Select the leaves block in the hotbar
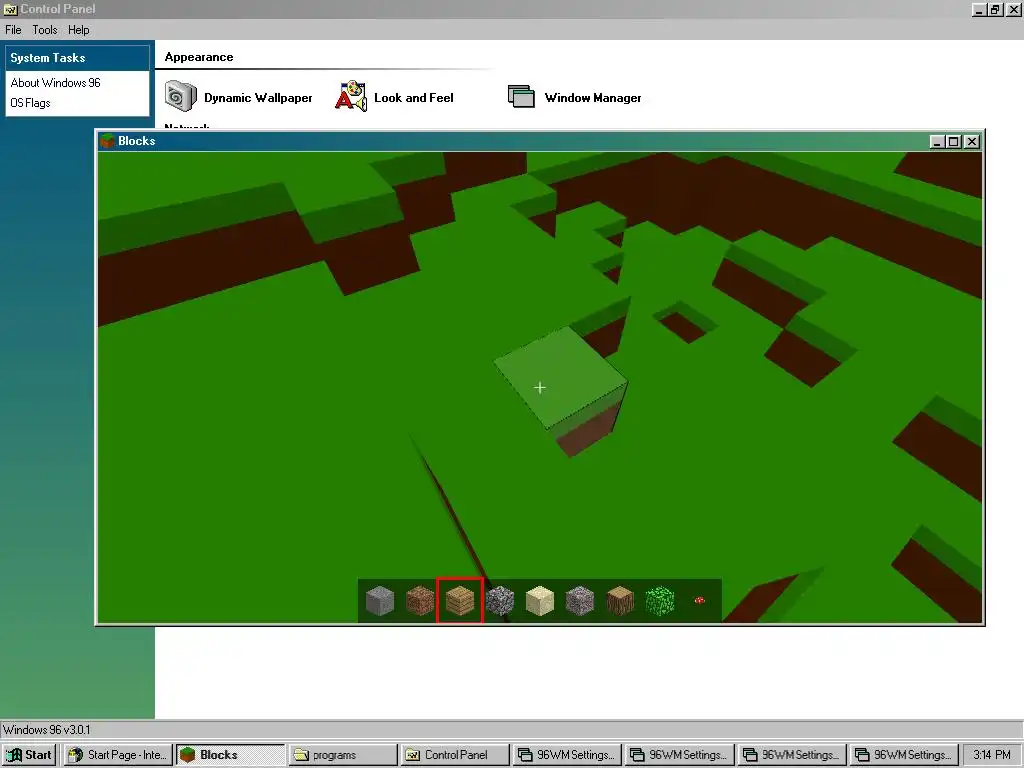This screenshot has width=1024, height=768. tap(660, 601)
